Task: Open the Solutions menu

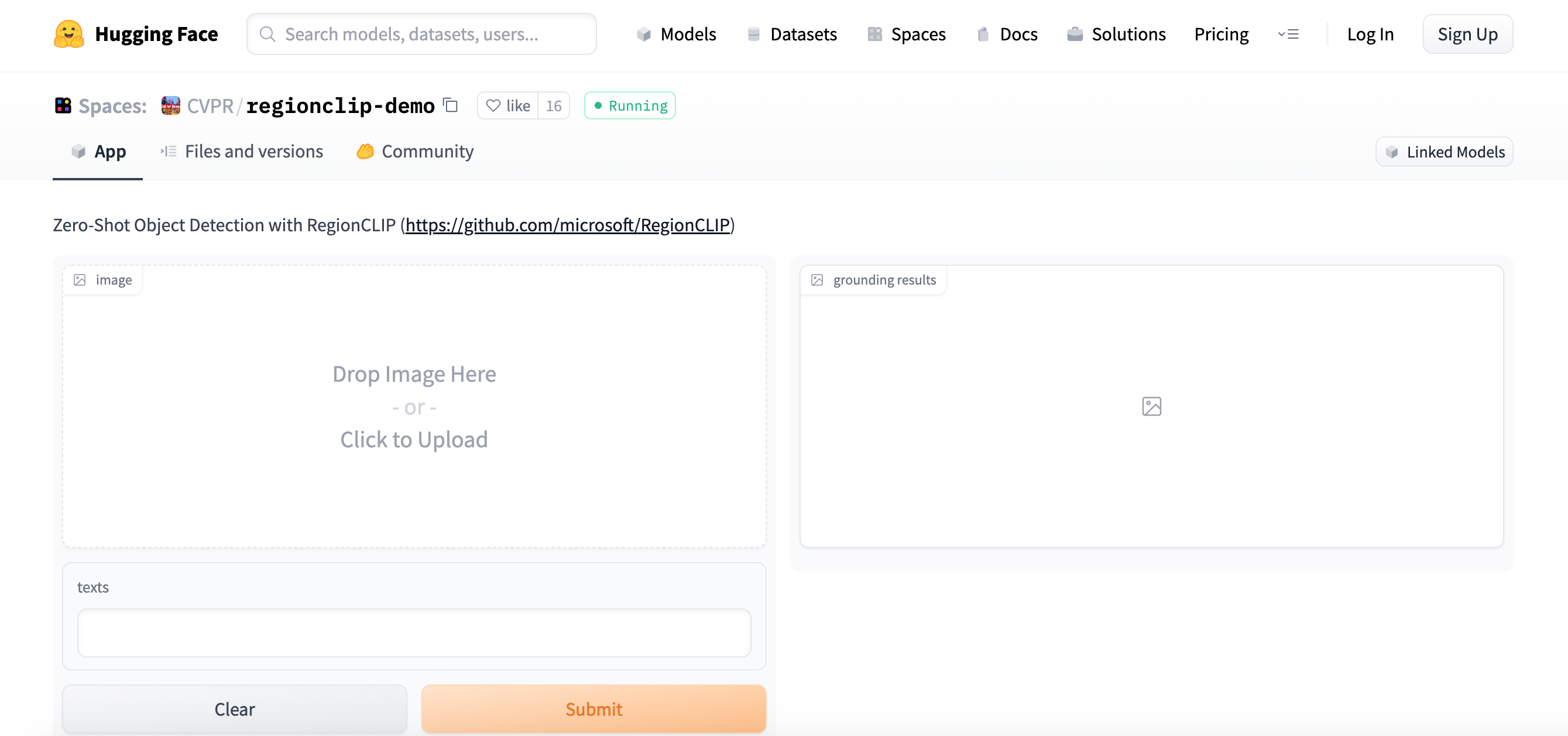Action: tap(1116, 34)
